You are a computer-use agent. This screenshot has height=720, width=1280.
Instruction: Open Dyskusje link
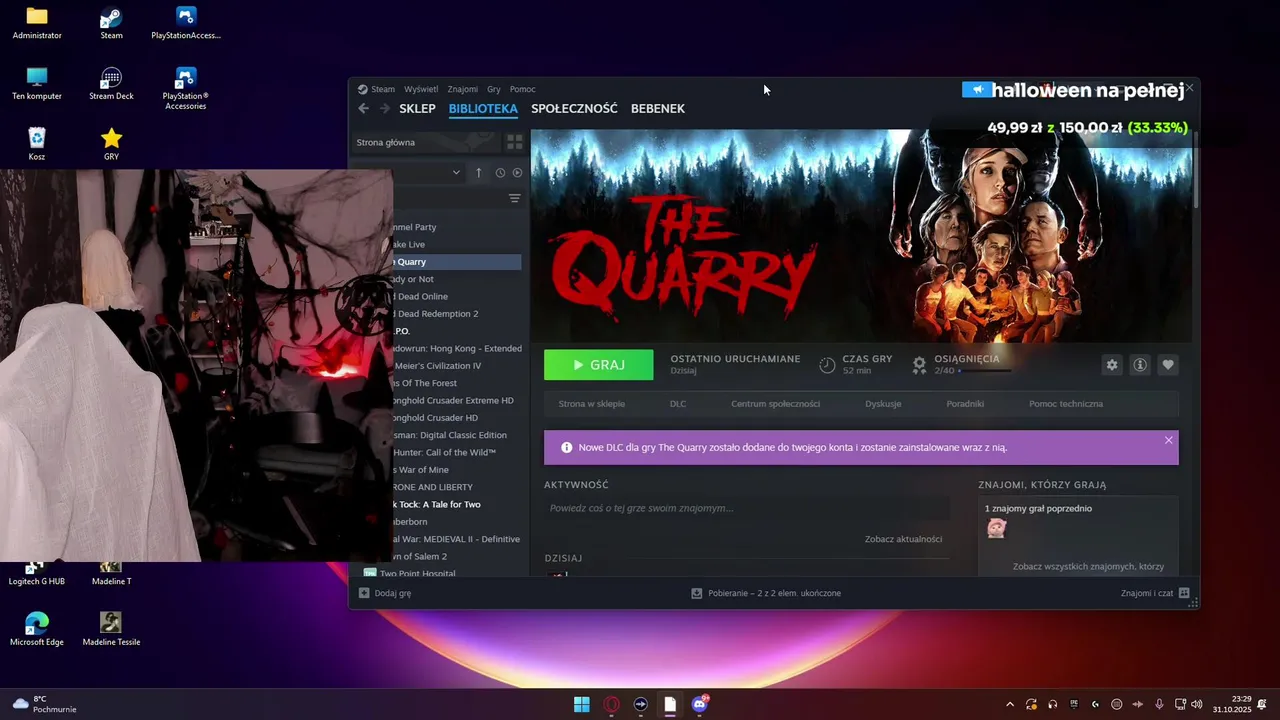tap(883, 404)
